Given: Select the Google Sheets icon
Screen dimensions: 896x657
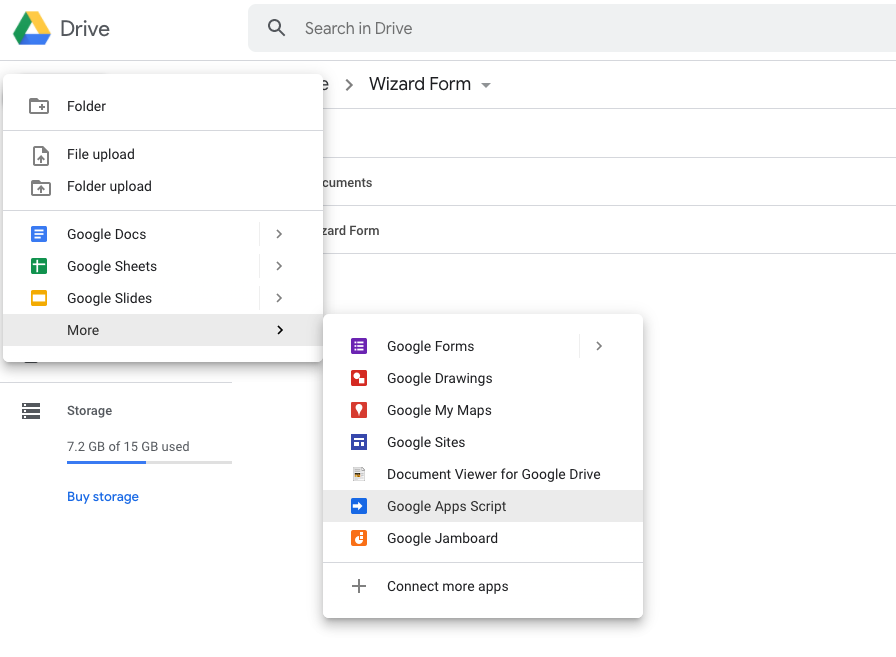Looking at the screenshot, I should pyautogui.click(x=39, y=266).
